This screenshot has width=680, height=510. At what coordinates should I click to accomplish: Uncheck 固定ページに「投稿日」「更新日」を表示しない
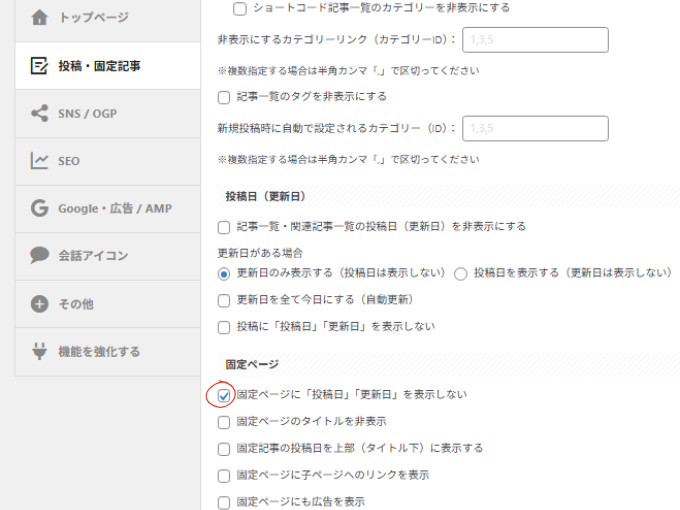[224, 396]
